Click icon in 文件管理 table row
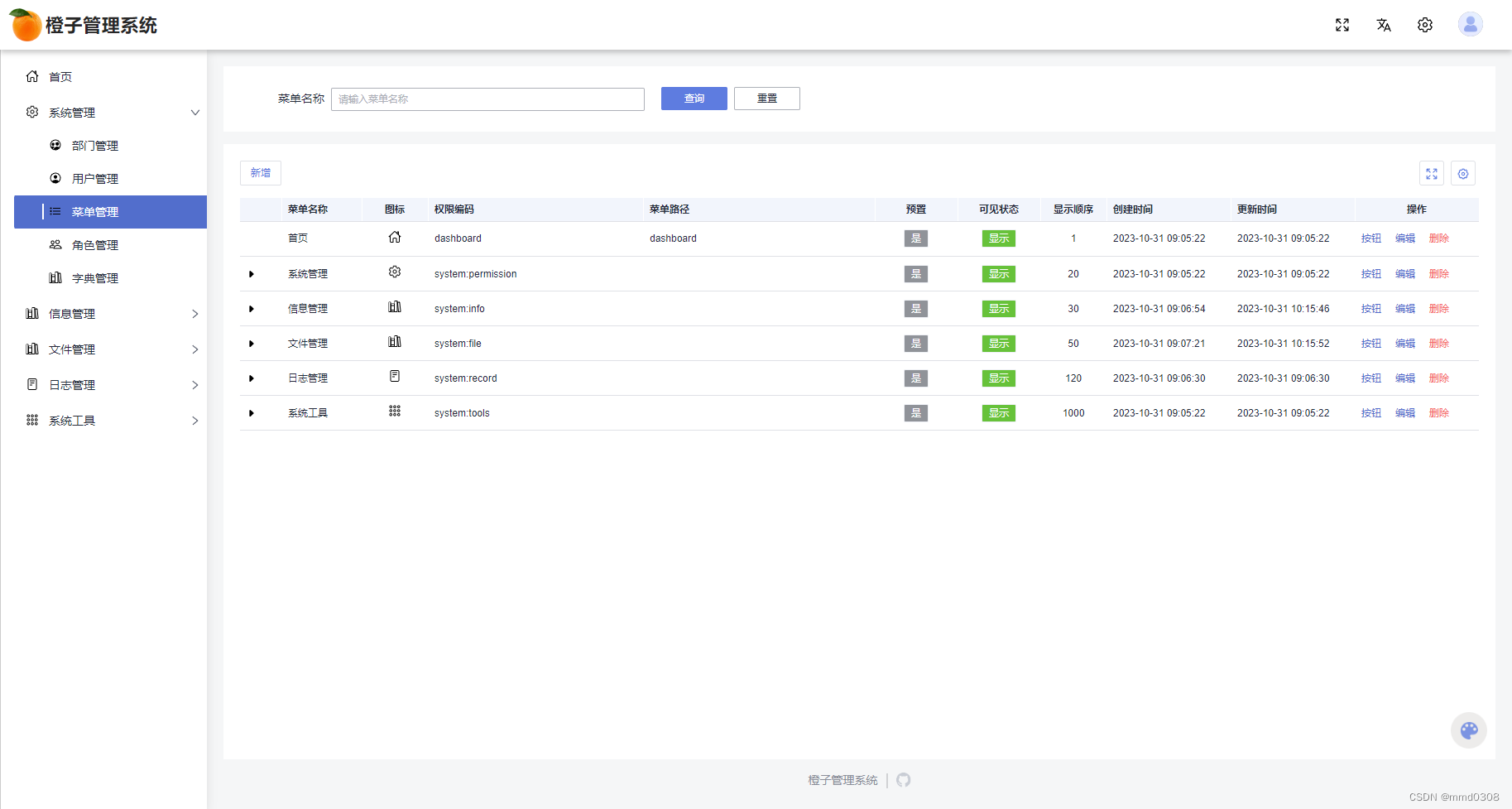The width and height of the screenshot is (1512, 809). point(395,341)
